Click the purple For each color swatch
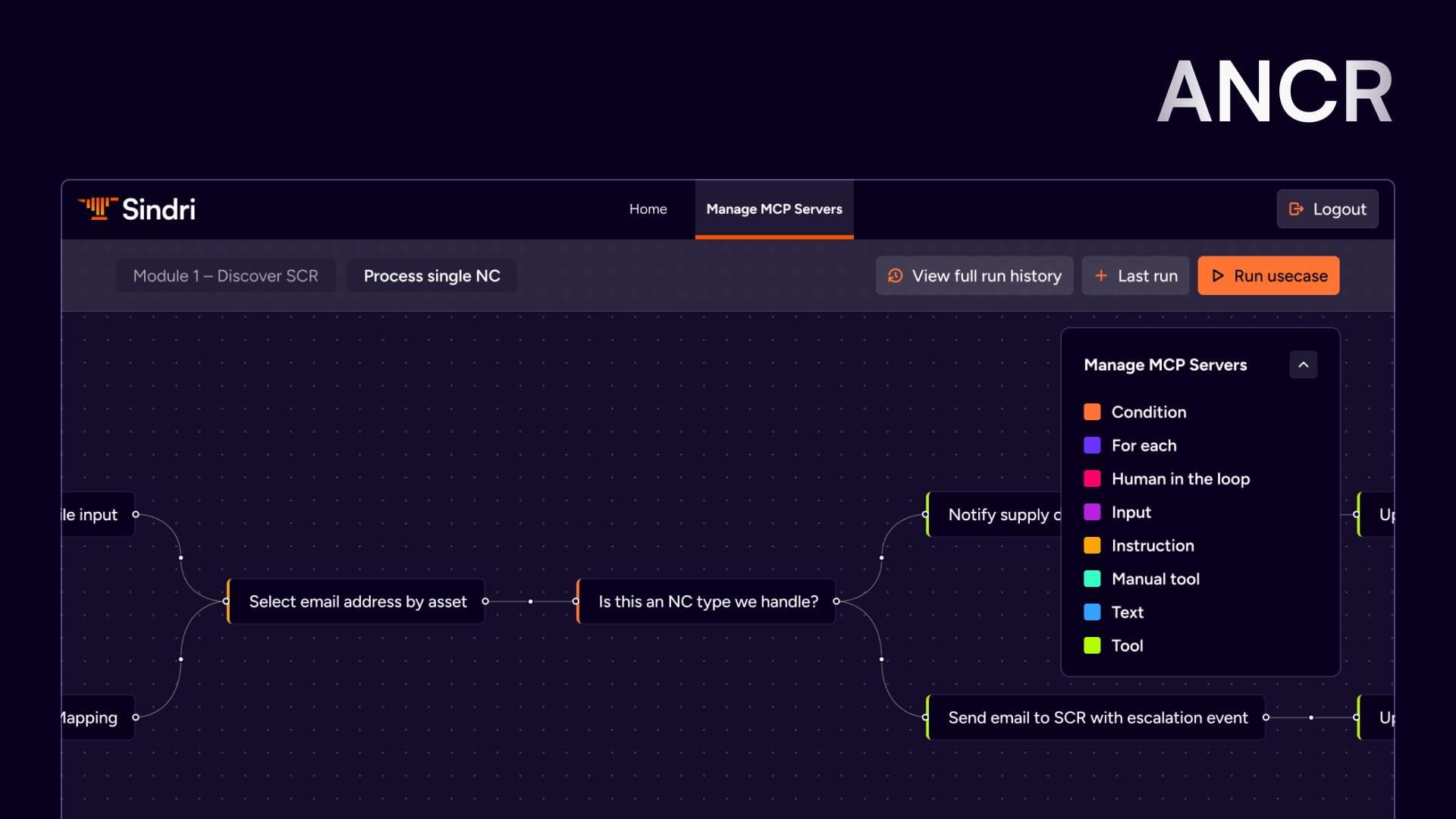This screenshot has height=819, width=1456. [1092, 445]
